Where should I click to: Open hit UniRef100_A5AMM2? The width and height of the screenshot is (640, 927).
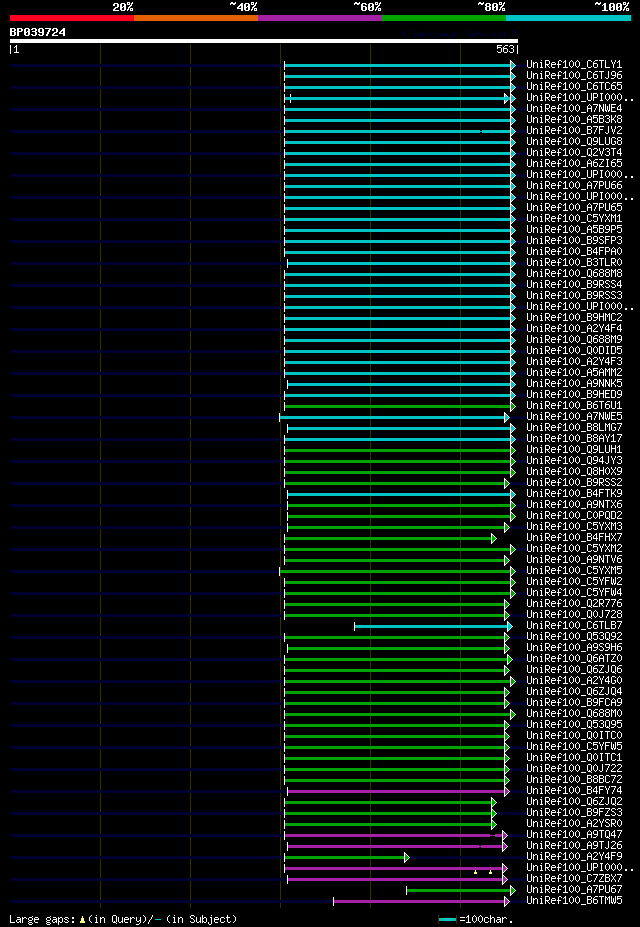(x=574, y=372)
